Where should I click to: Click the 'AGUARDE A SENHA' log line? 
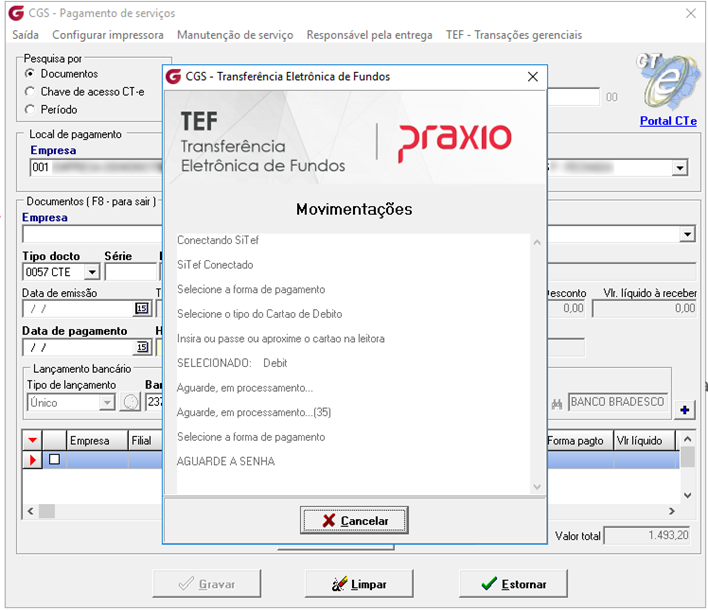pos(226,461)
